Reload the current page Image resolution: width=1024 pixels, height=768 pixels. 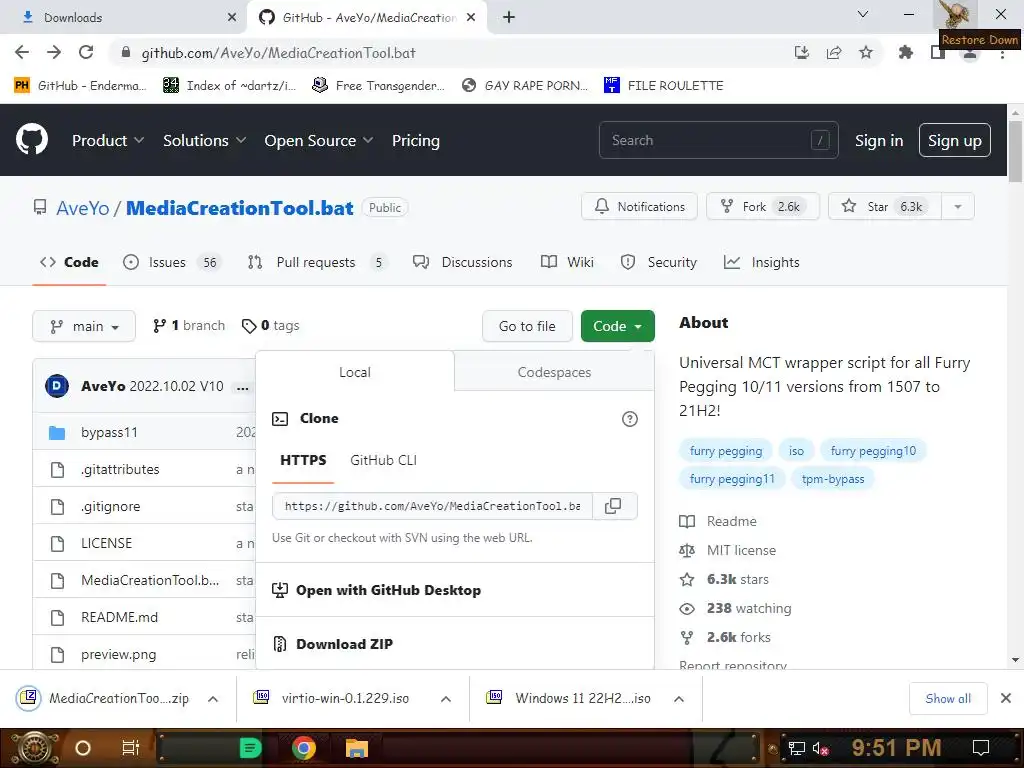pos(86,53)
